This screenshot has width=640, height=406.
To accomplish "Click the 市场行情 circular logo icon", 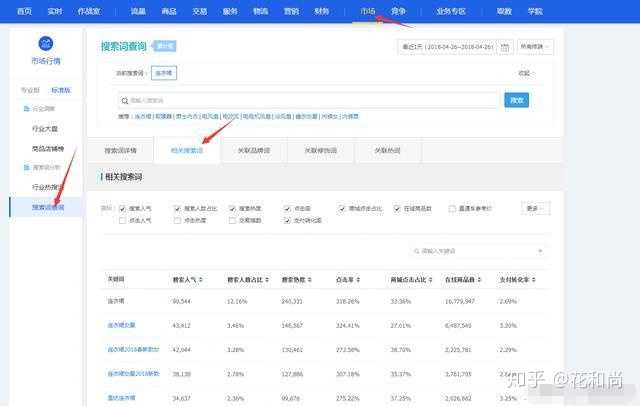I will (x=45, y=44).
